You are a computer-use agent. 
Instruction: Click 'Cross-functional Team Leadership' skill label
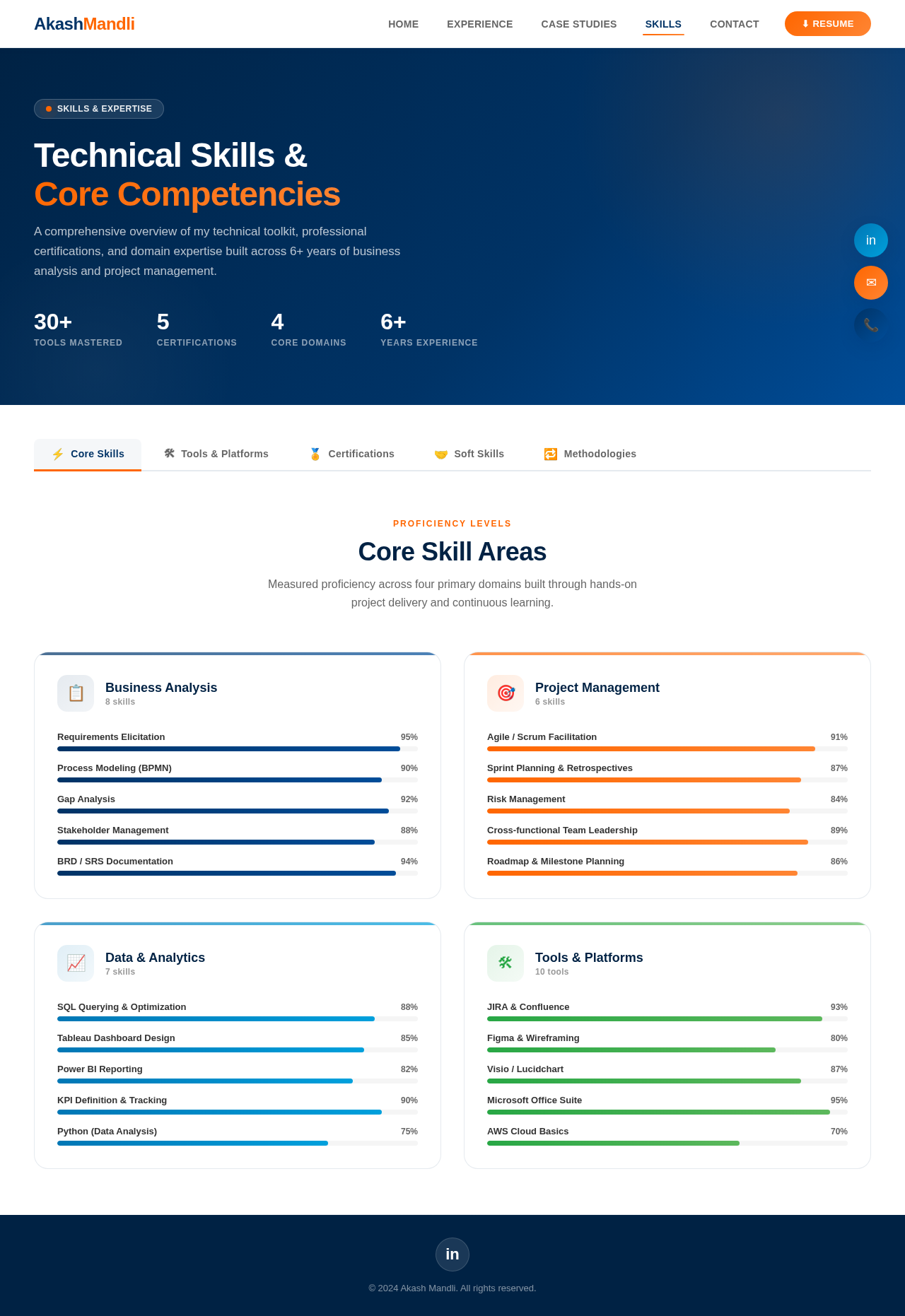pos(562,830)
